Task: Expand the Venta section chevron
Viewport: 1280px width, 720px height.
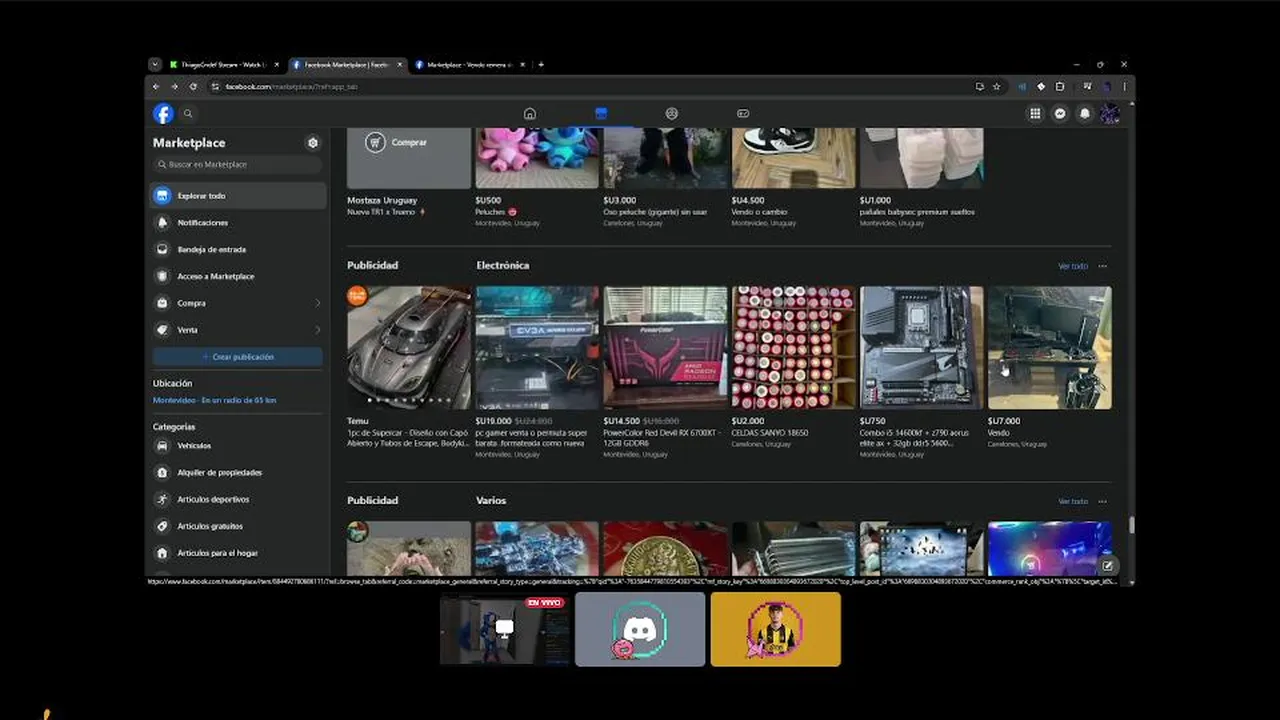Action: (x=318, y=330)
